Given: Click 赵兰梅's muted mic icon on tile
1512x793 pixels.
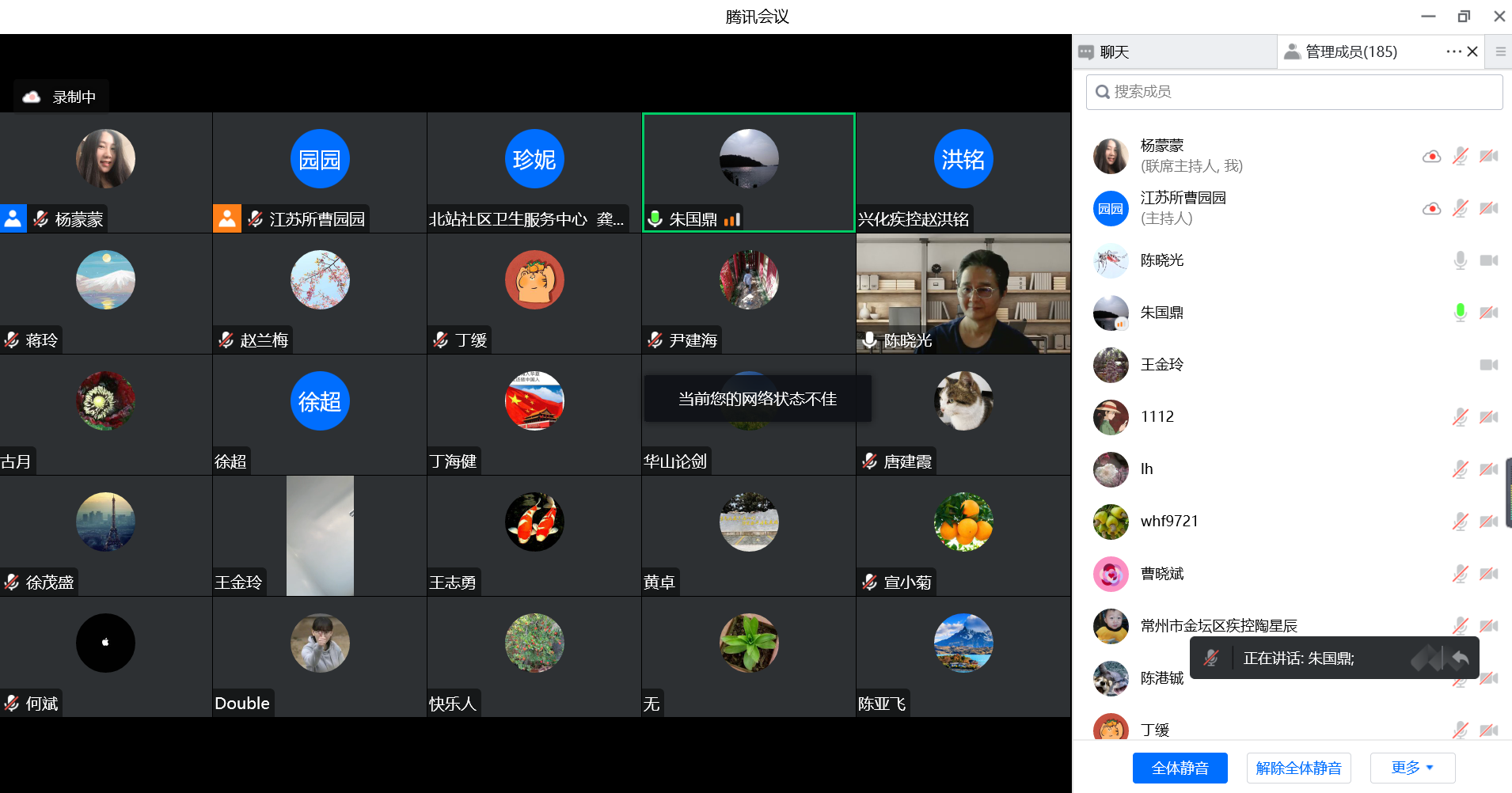Looking at the screenshot, I should coord(226,340).
